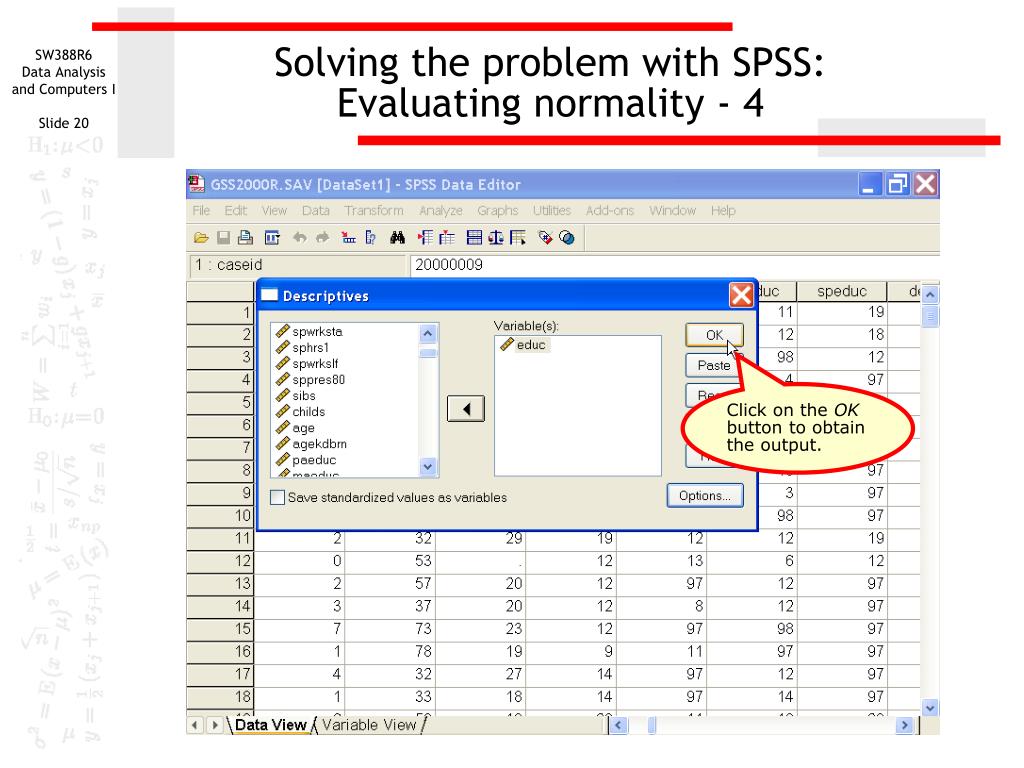Enable Save standardized values as variables checkbox
The image size is (1024, 768).
click(278, 498)
